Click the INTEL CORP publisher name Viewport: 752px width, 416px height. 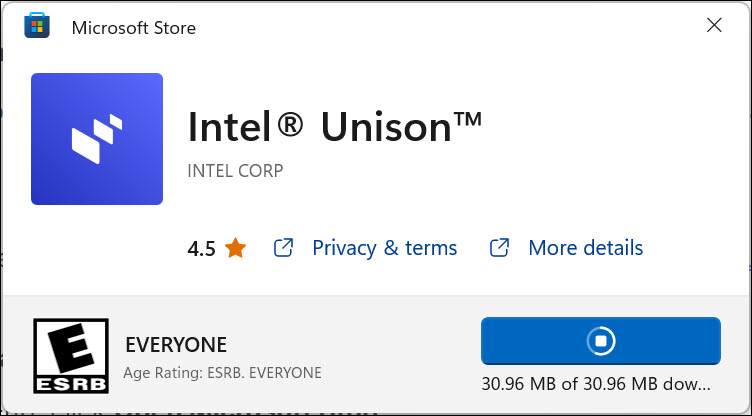(x=235, y=171)
